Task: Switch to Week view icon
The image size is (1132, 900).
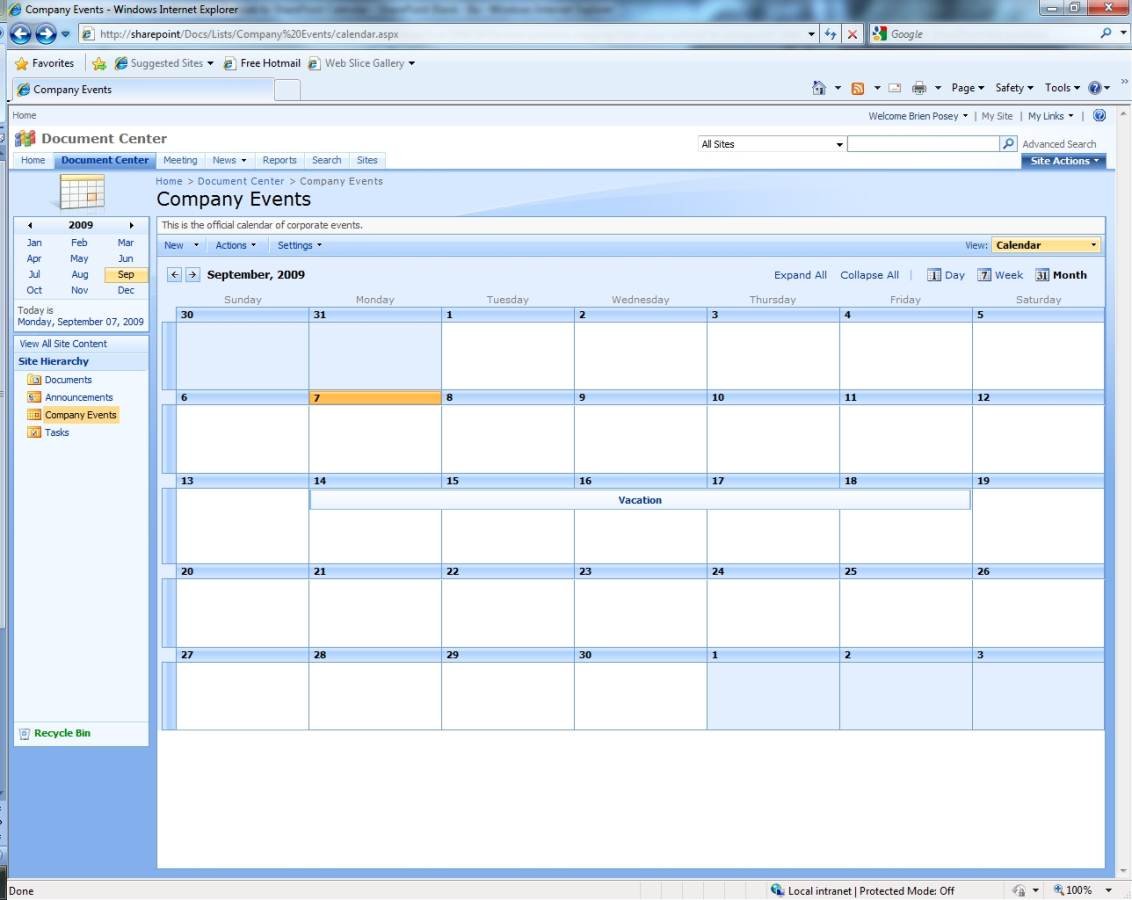Action: point(984,275)
